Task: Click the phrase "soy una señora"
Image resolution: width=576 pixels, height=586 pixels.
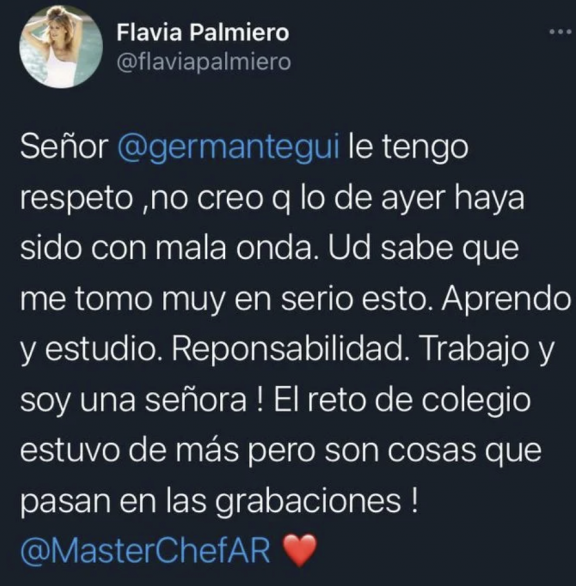Action: click(133, 401)
